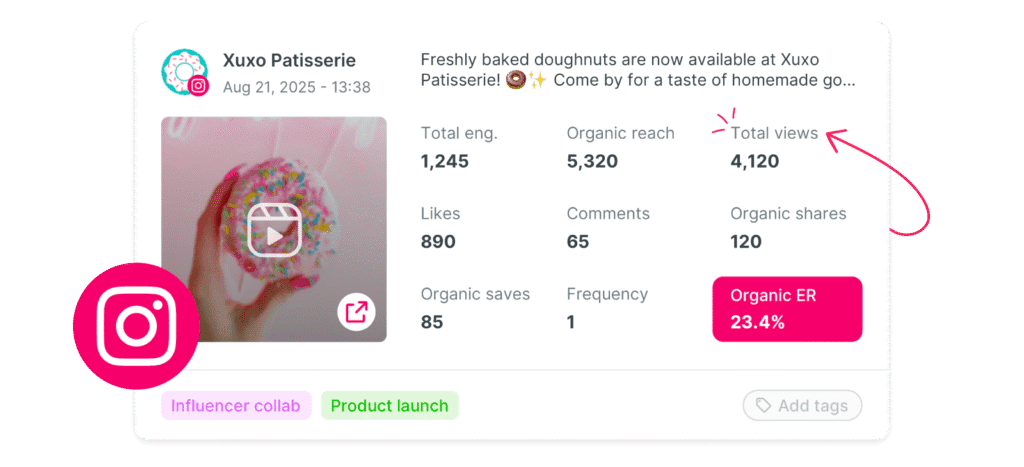Open the post via external link icon
1024x467 pixels.
click(357, 312)
